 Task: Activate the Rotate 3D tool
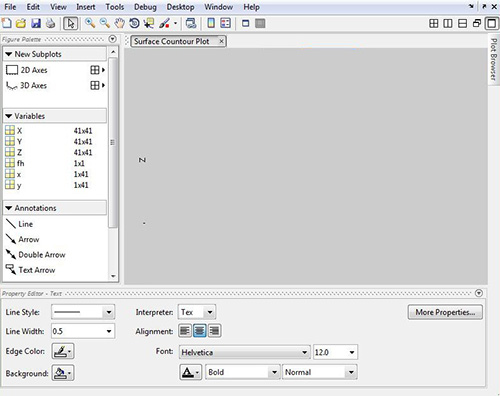point(134,23)
